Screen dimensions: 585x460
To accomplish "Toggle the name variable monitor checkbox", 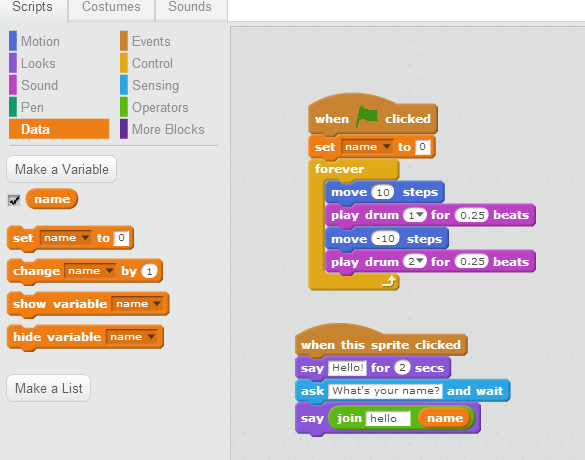I will pyautogui.click(x=14, y=200).
